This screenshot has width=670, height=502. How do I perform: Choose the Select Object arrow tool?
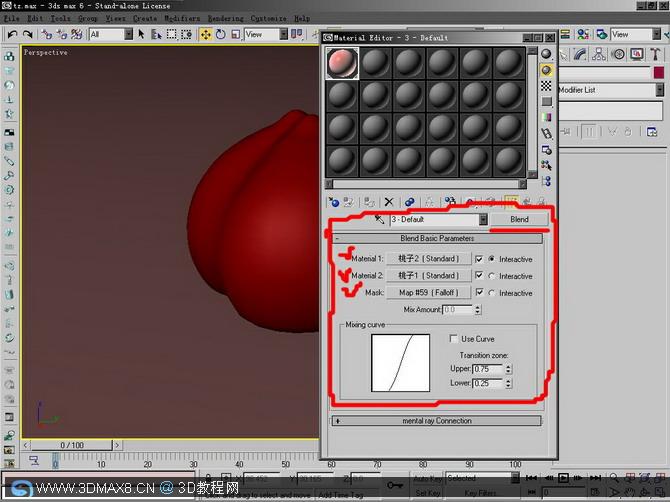click(x=141, y=34)
